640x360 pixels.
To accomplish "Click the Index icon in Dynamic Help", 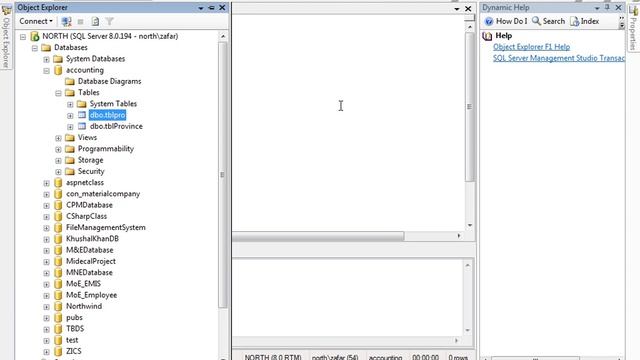I will click(x=574, y=21).
